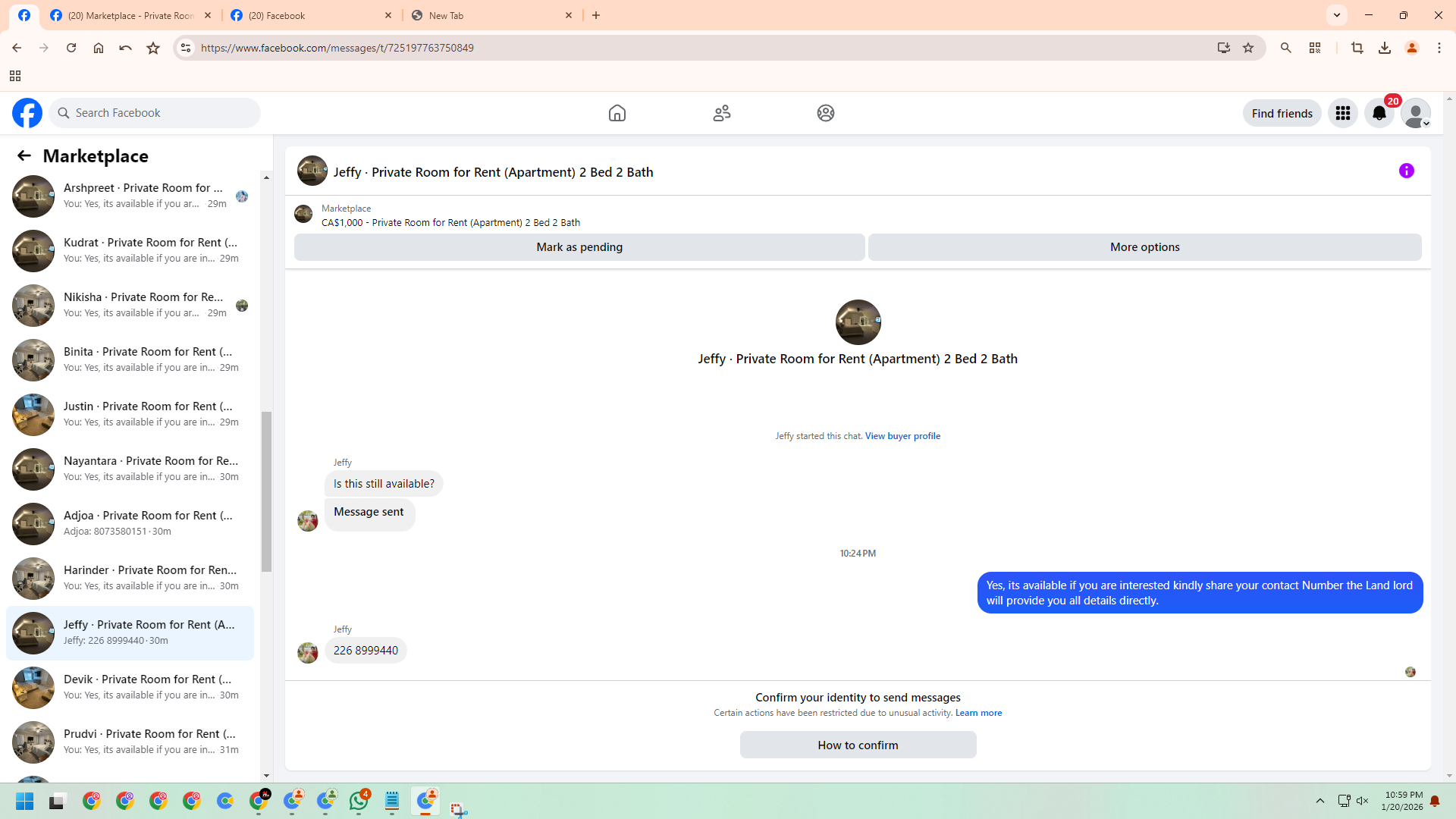Open the apps grid icon on bookmarks bar
This screenshot has width=1456, height=819.
(x=15, y=76)
